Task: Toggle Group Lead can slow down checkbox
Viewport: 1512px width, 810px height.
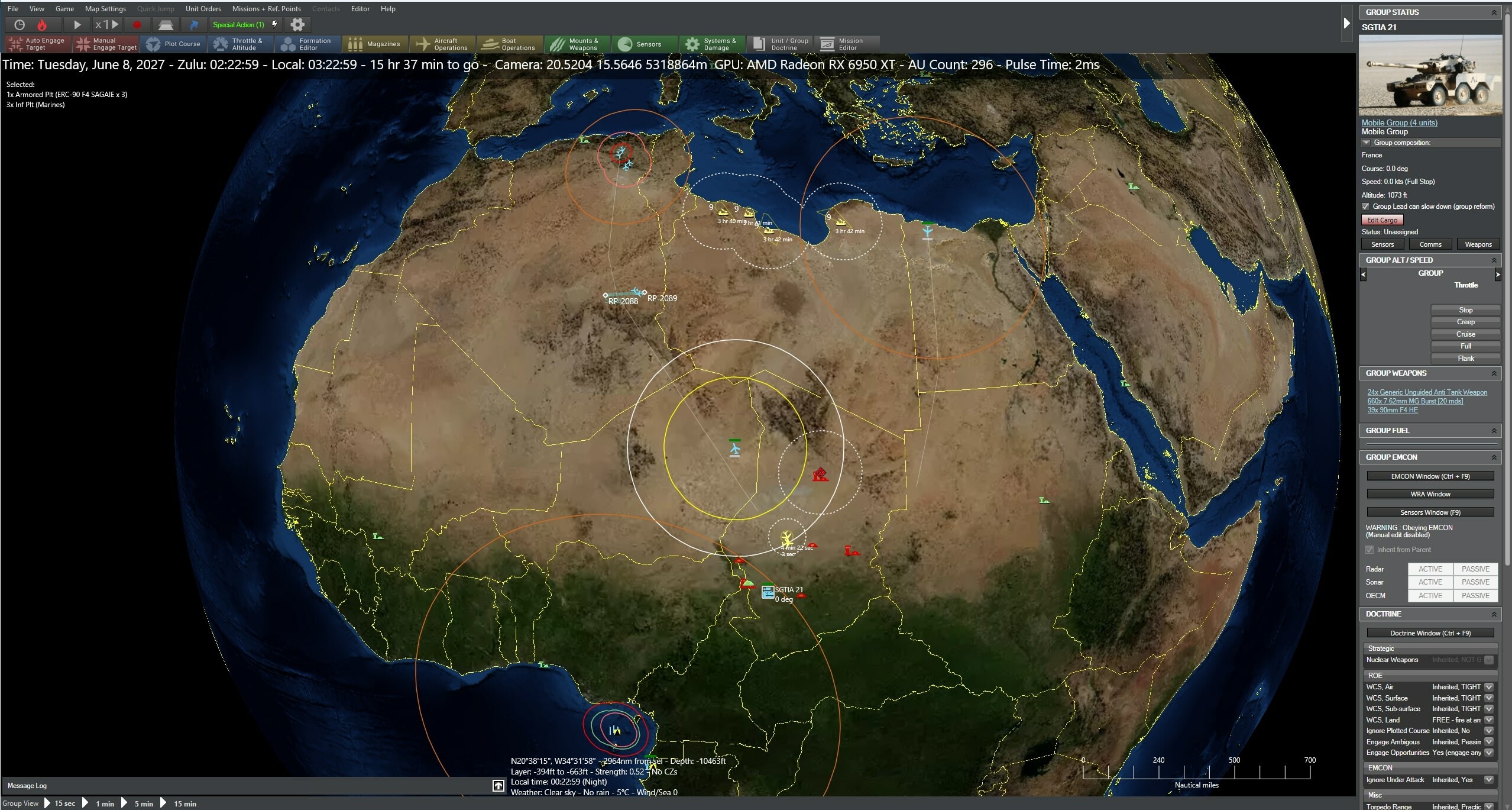Action: [x=1367, y=206]
